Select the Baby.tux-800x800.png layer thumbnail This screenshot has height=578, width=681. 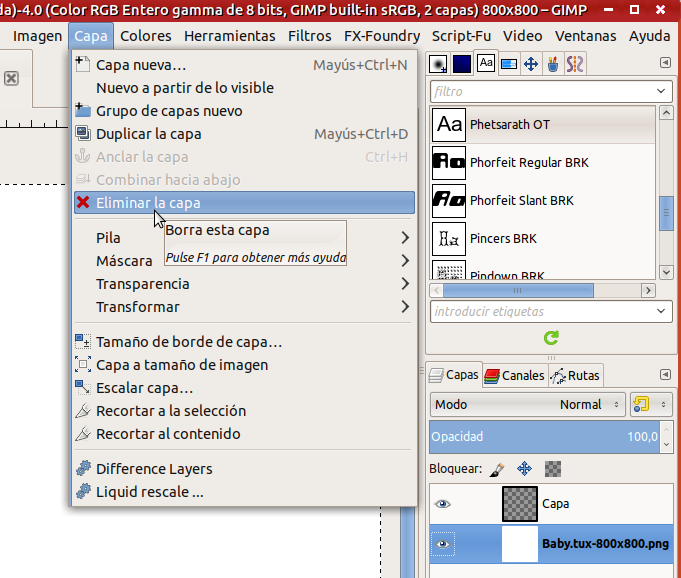(520, 544)
